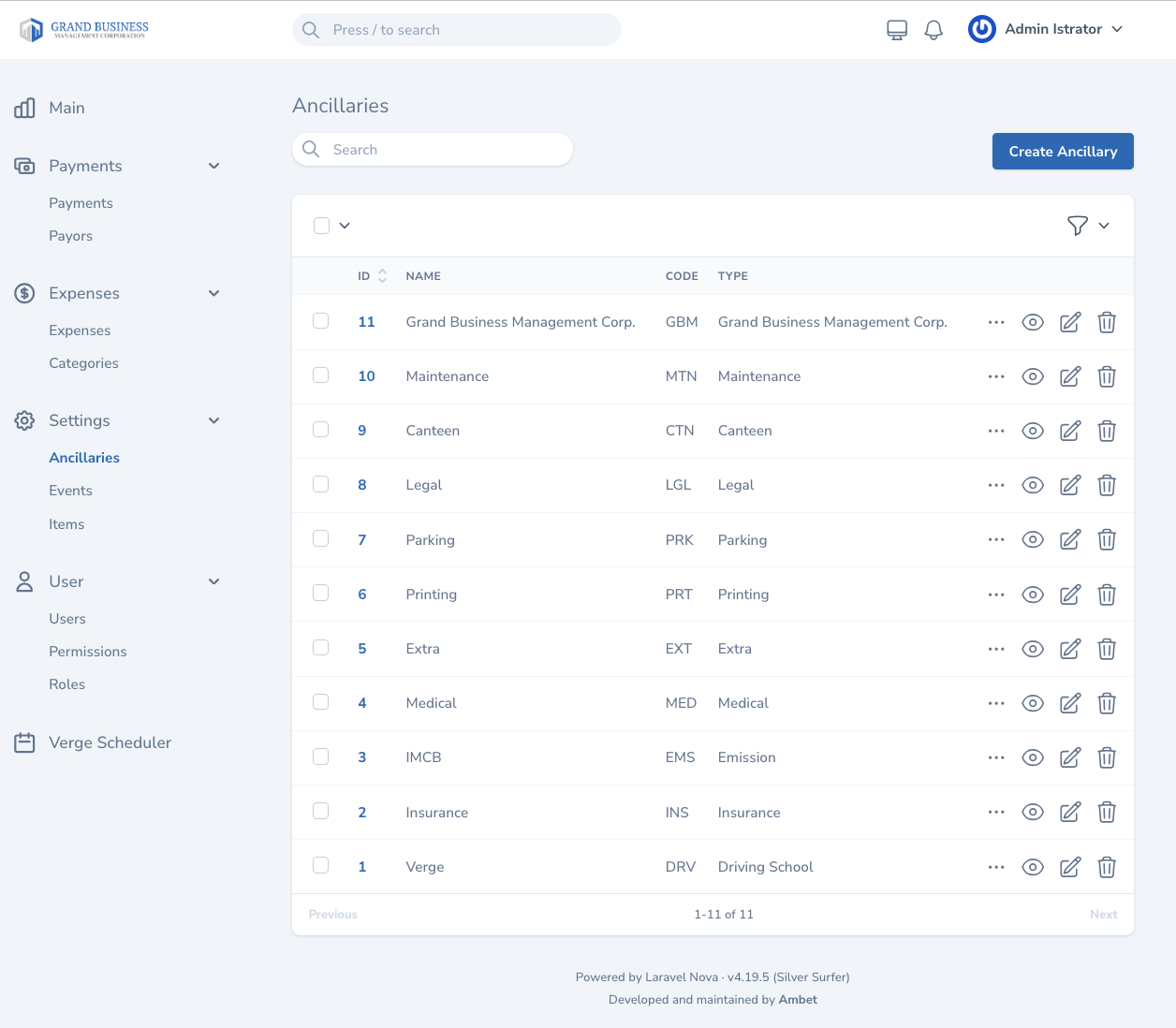Image resolution: width=1176 pixels, height=1028 pixels.
Task: Click trash icon for Verge row
Action: pos(1107,867)
